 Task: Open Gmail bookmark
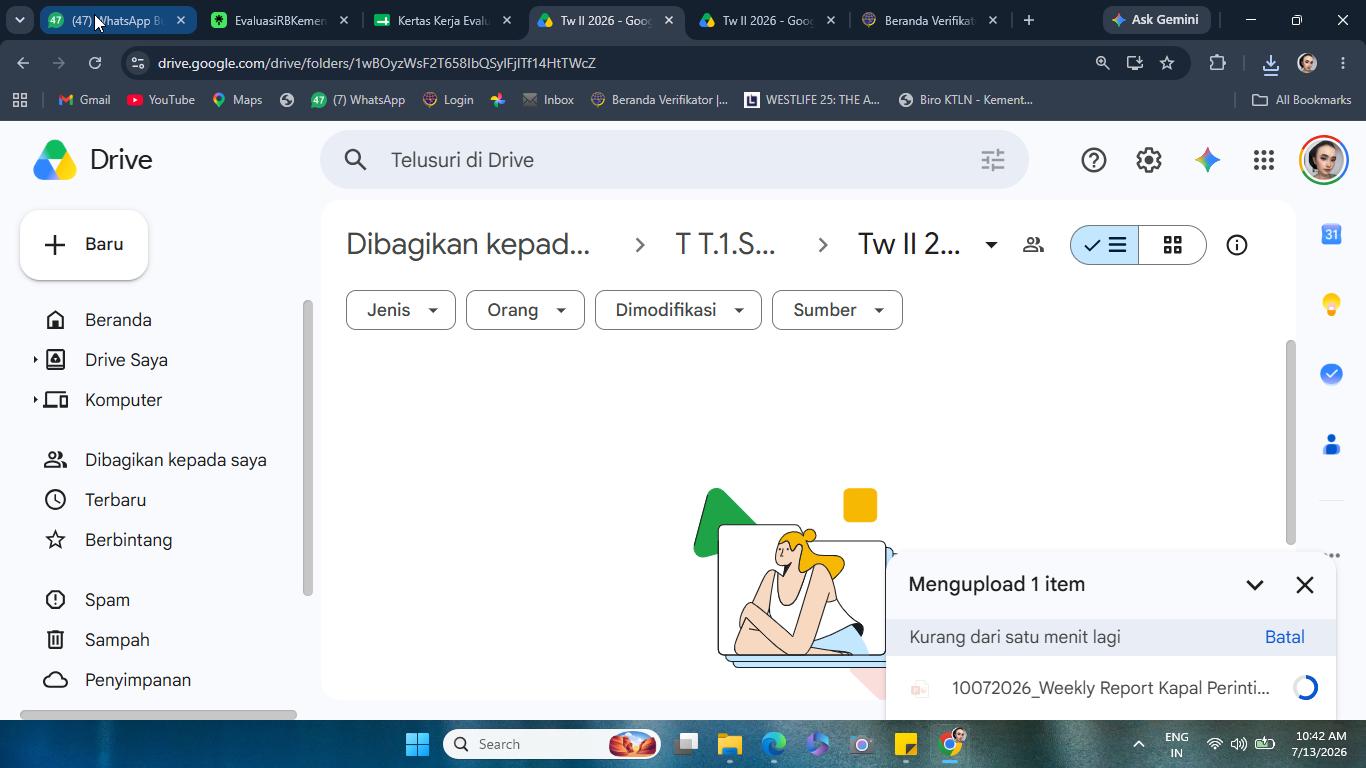tap(84, 100)
